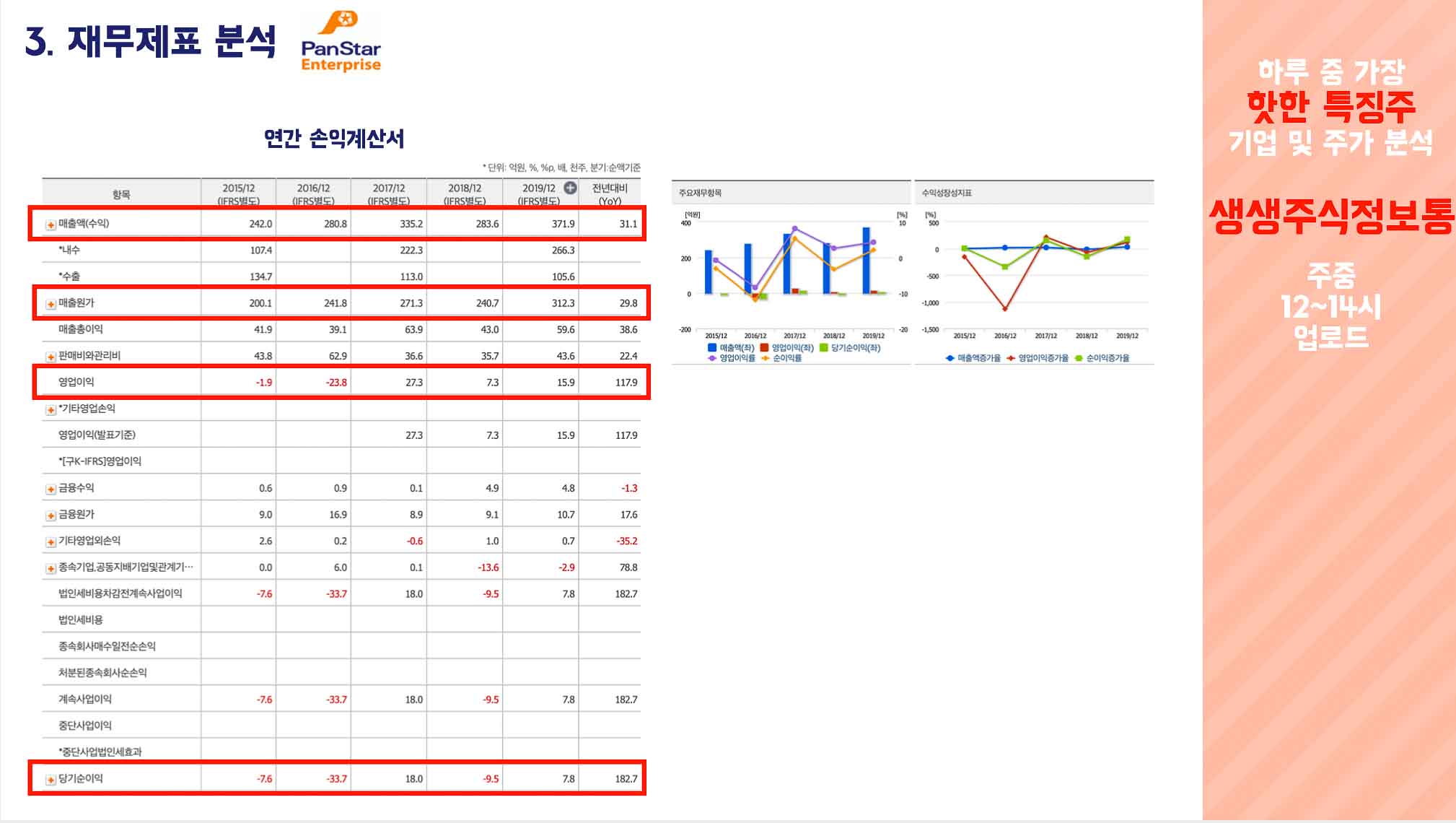Image resolution: width=1456 pixels, height=823 pixels.
Task: Select the 수익성장성지표 chart tab header
Action: click(947, 193)
